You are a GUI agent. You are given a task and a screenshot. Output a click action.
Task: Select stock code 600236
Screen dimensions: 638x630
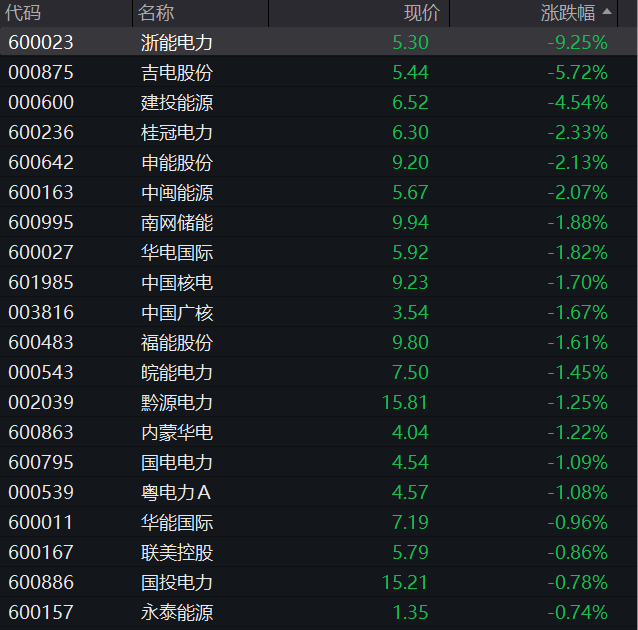(41, 132)
